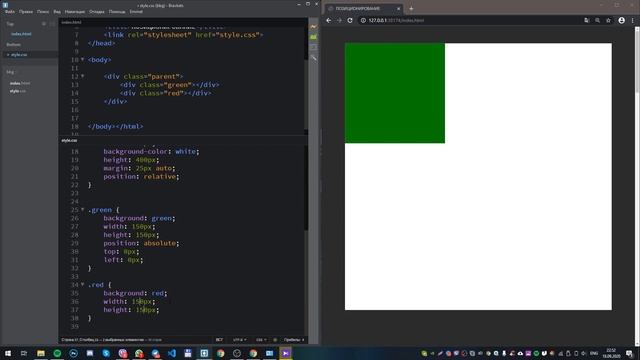Open Chrome profile avatar

(621, 20)
